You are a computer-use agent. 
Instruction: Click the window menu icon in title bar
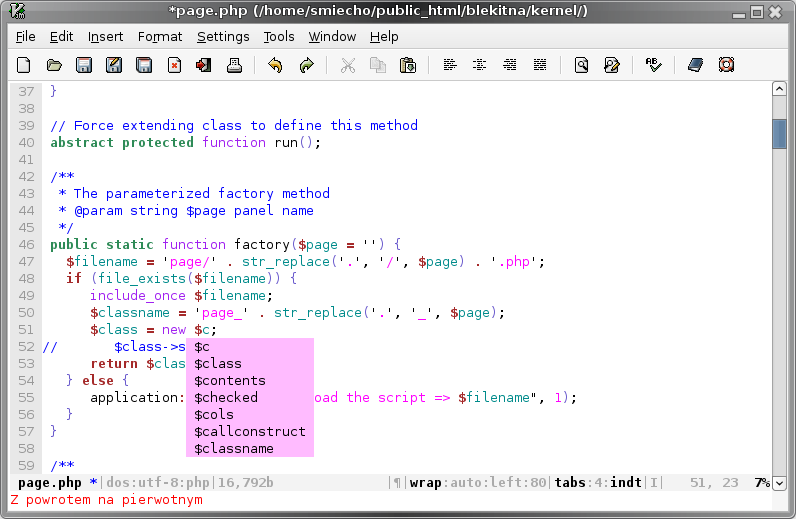(x=17, y=11)
